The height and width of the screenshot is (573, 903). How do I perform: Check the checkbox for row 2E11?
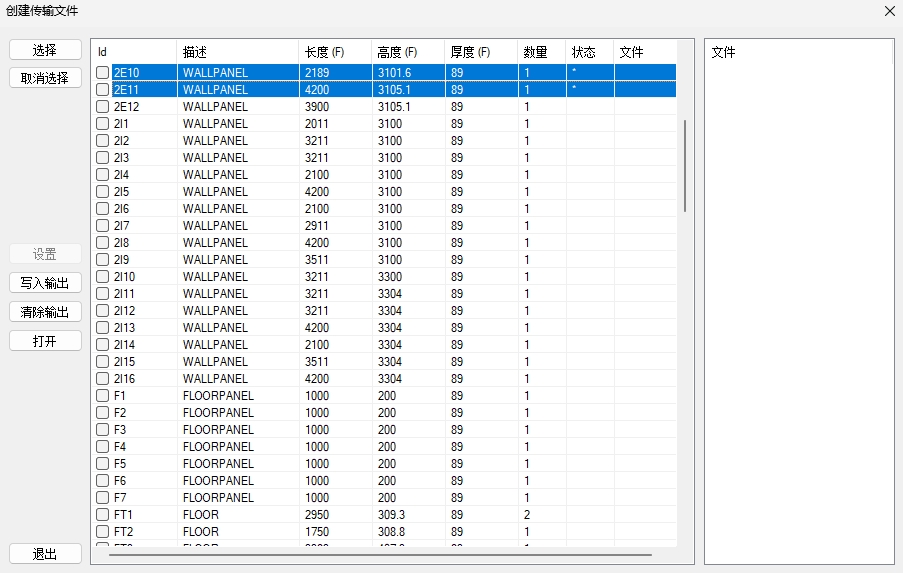click(103, 90)
